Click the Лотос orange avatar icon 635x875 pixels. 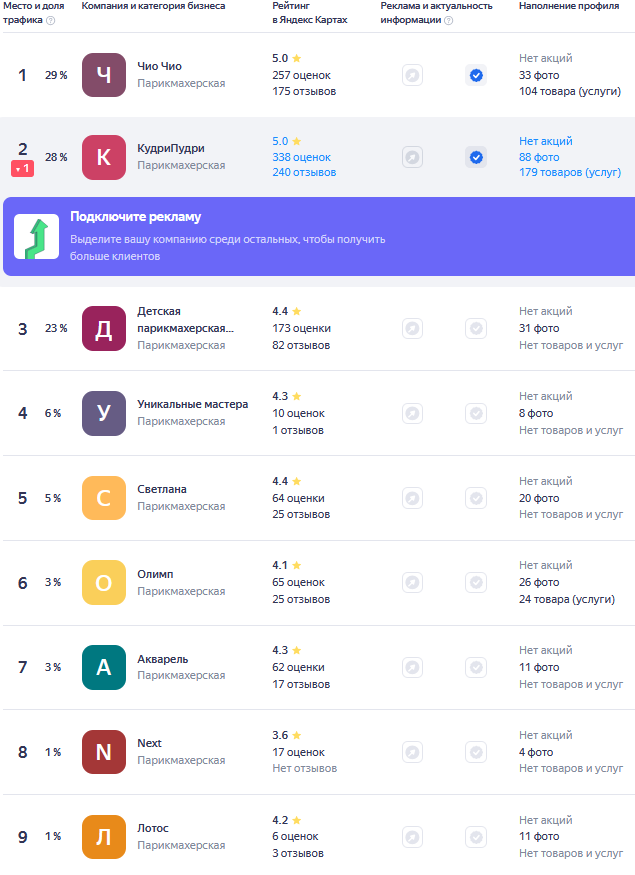[x=104, y=836]
